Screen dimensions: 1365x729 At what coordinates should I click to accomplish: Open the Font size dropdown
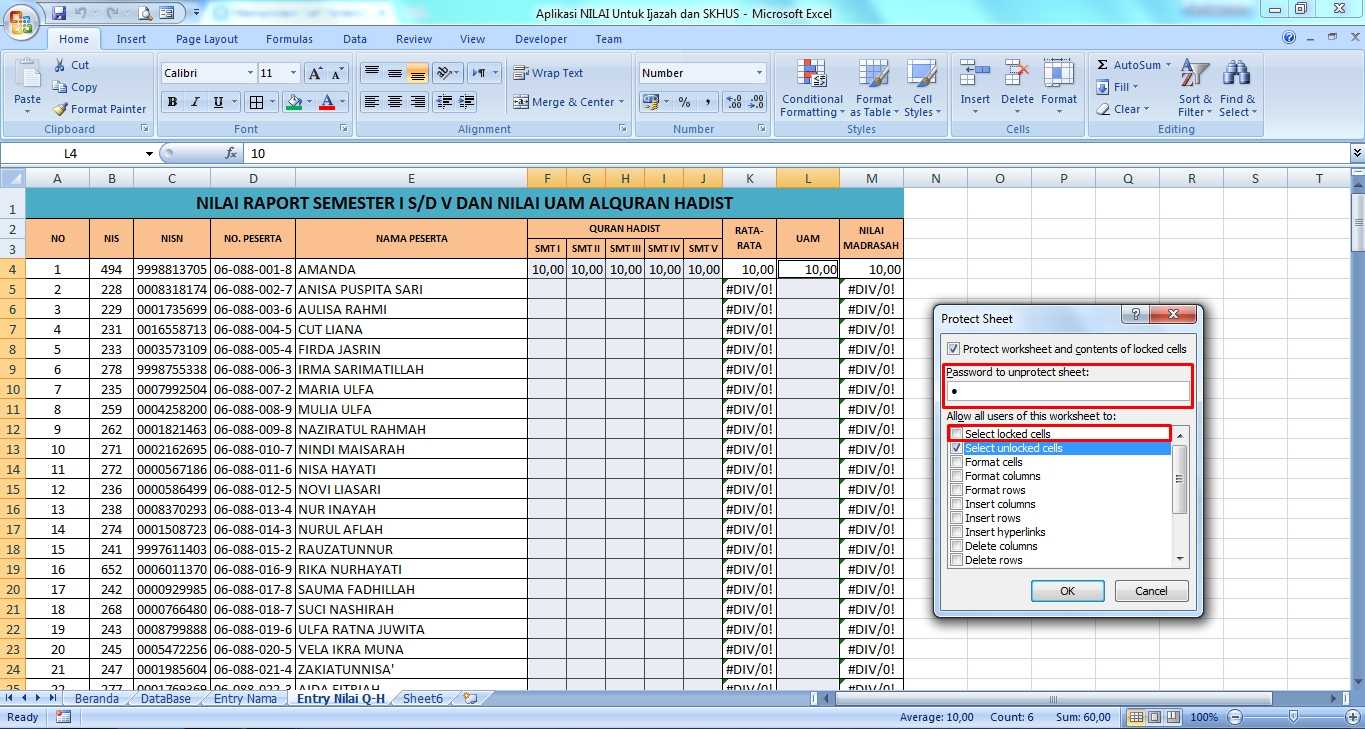pyautogui.click(x=293, y=73)
